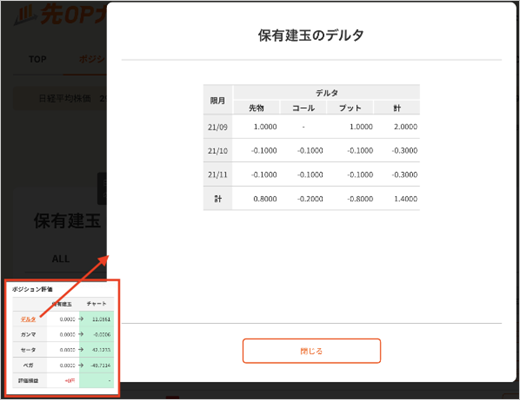Image resolution: width=520 pixels, height=400 pixels.
Task: Click the ベガ row label in ポジション評価
Action: coord(28,365)
